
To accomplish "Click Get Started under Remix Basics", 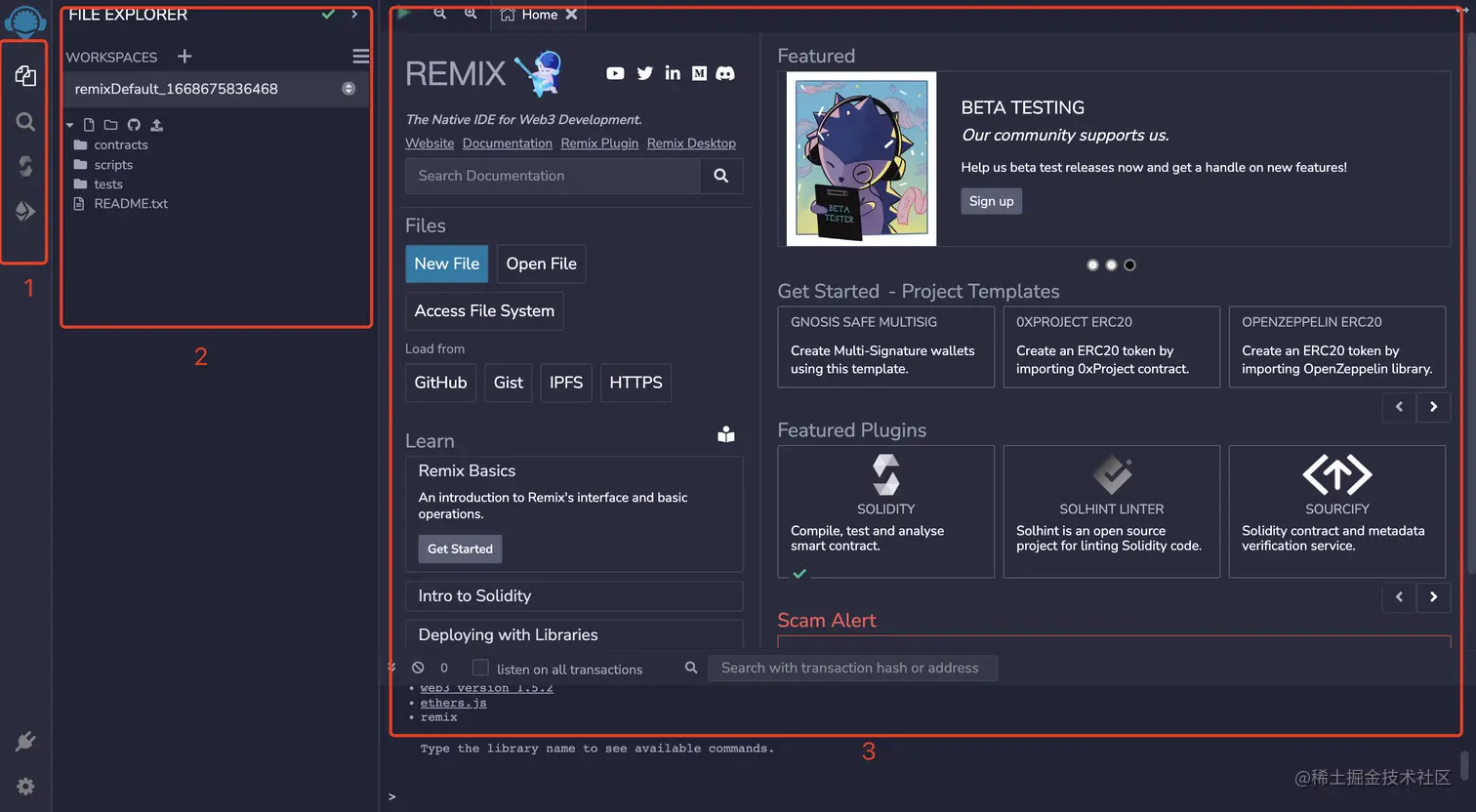I will point(460,548).
